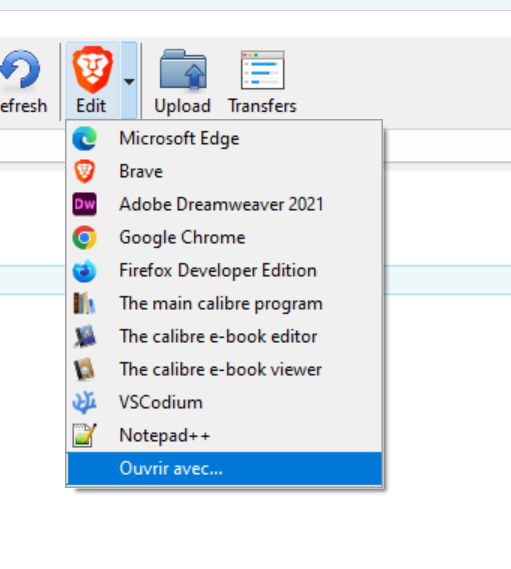Select Google Chrome menu entry
The width and height of the screenshot is (511, 569).
tap(224, 238)
